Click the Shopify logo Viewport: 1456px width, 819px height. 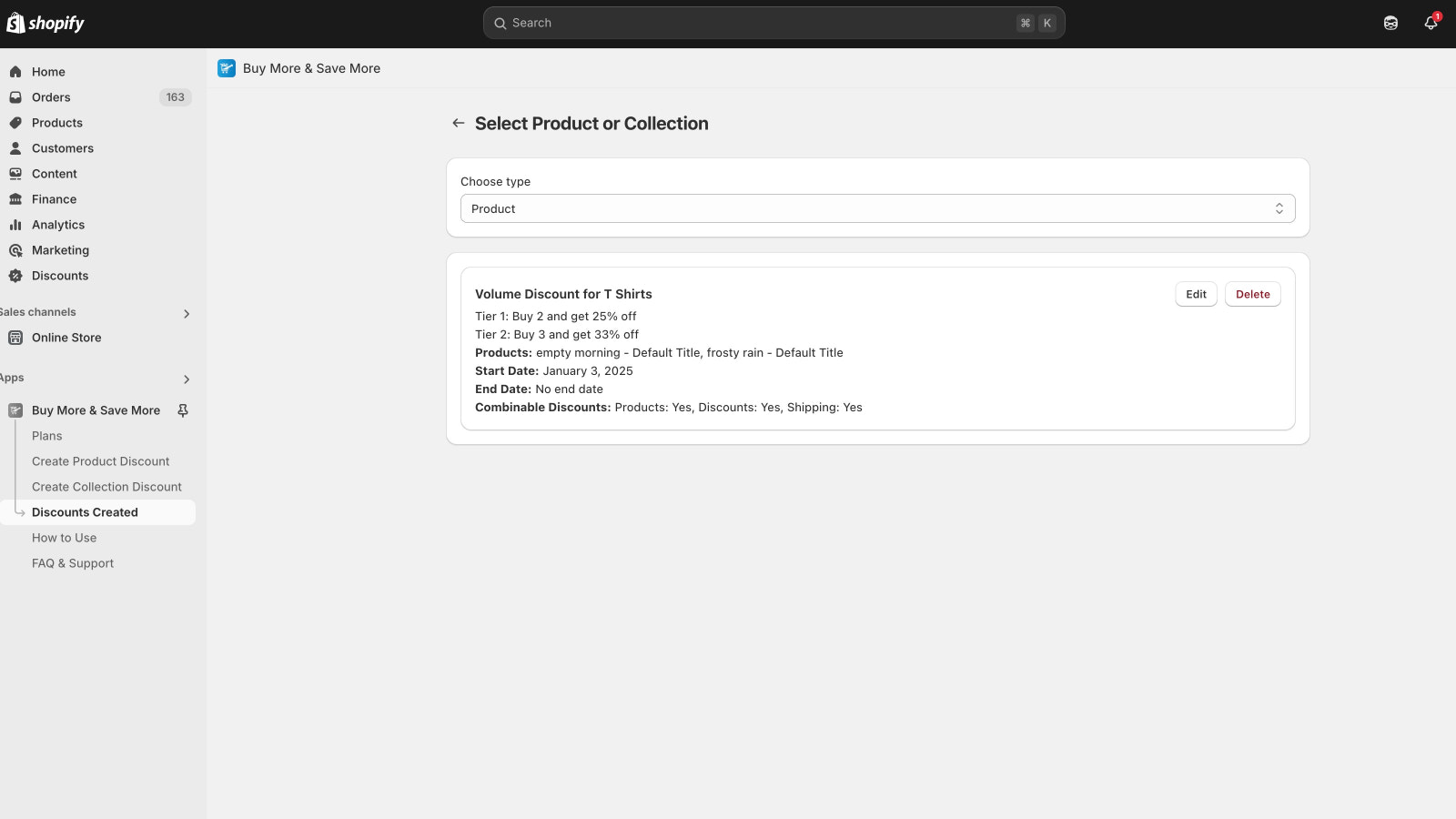pos(45,23)
